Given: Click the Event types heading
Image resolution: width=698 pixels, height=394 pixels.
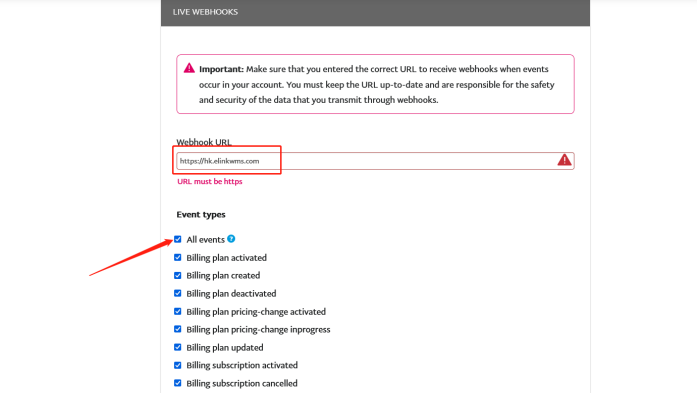Looking at the screenshot, I should coord(201,215).
